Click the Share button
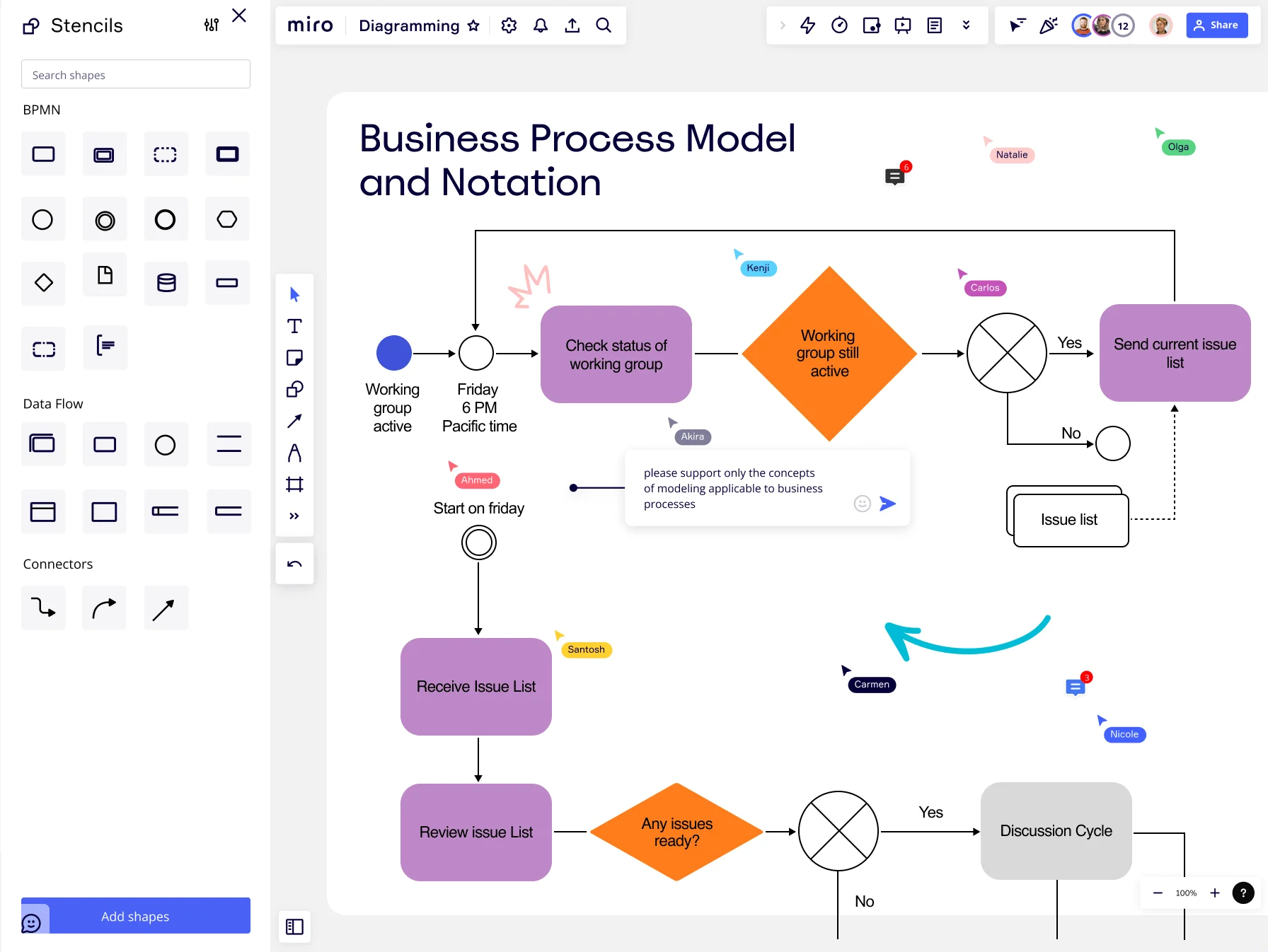The height and width of the screenshot is (952, 1268). pos(1217,25)
